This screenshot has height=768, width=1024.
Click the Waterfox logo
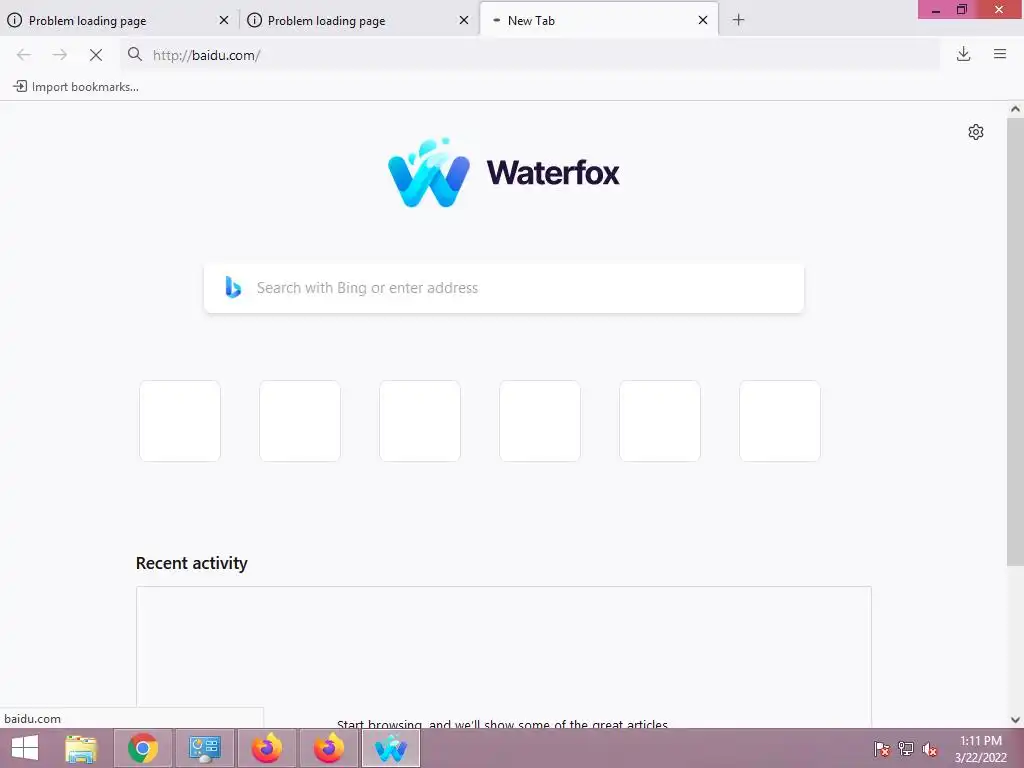tap(504, 173)
